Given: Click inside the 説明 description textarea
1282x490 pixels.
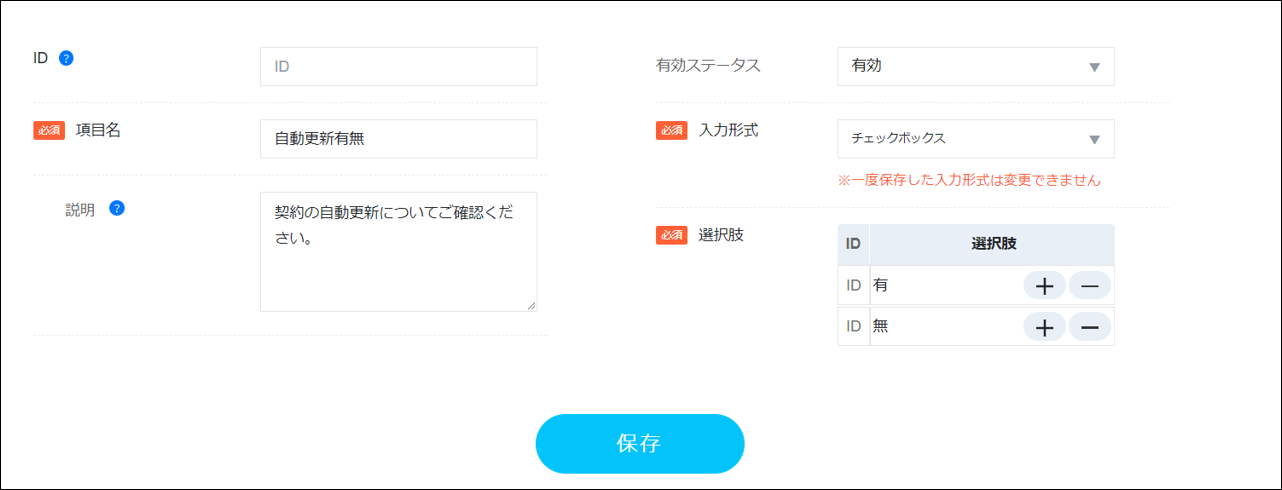Looking at the screenshot, I should click(398, 252).
